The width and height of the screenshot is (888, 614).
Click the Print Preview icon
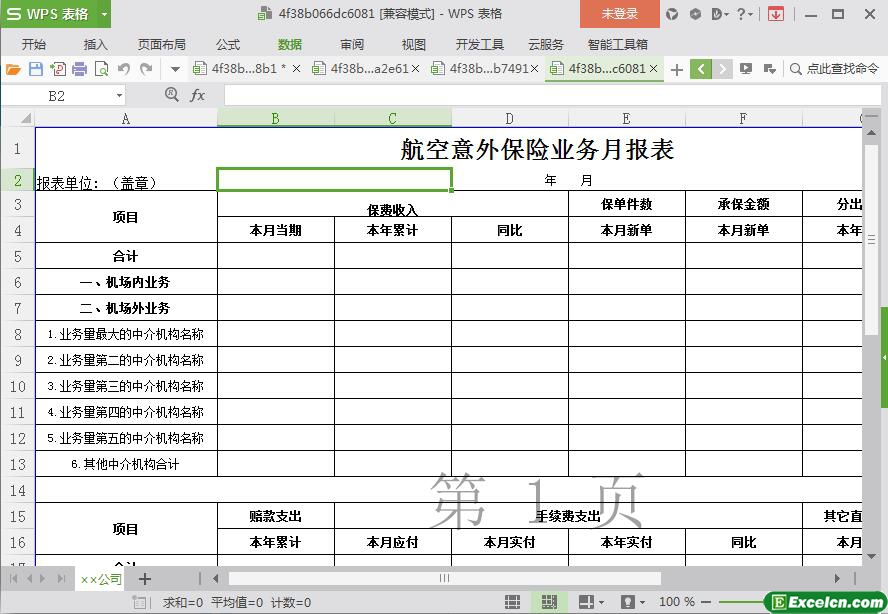101,69
